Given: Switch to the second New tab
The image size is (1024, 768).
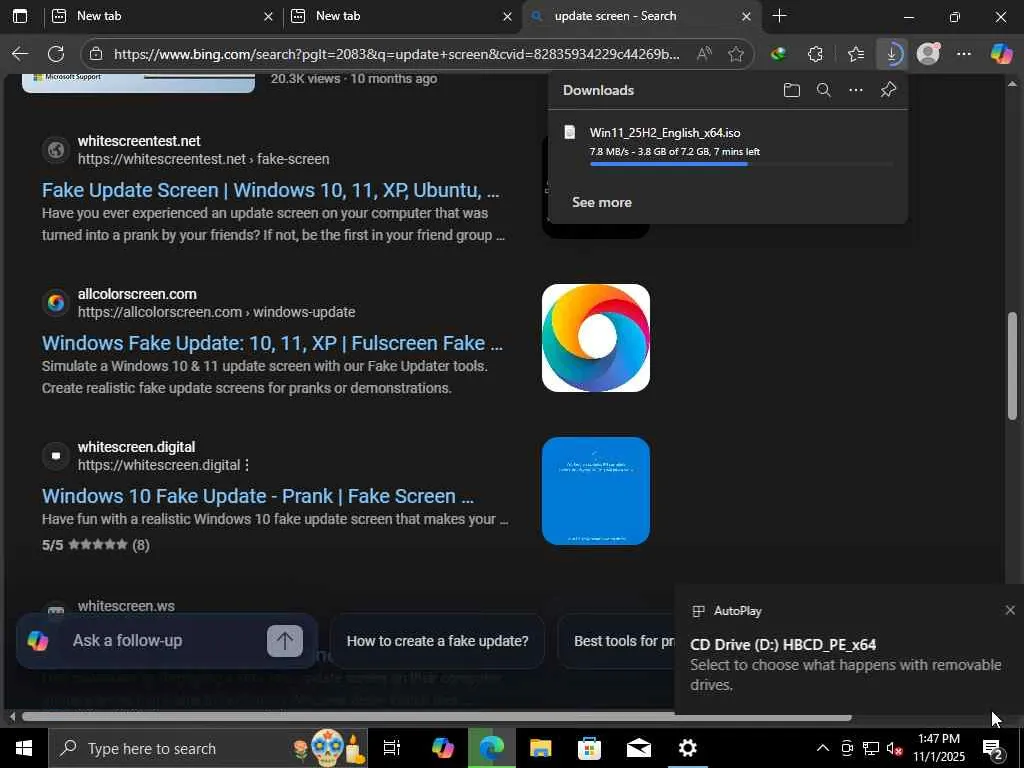Looking at the screenshot, I should click(x=401, y=16).
